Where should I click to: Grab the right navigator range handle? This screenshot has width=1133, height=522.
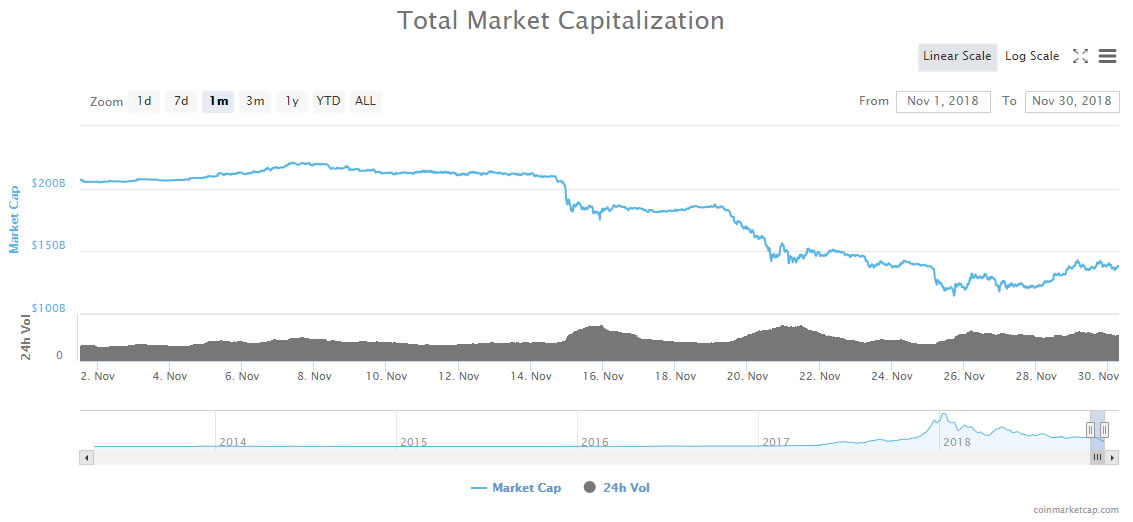[1104, 430]
